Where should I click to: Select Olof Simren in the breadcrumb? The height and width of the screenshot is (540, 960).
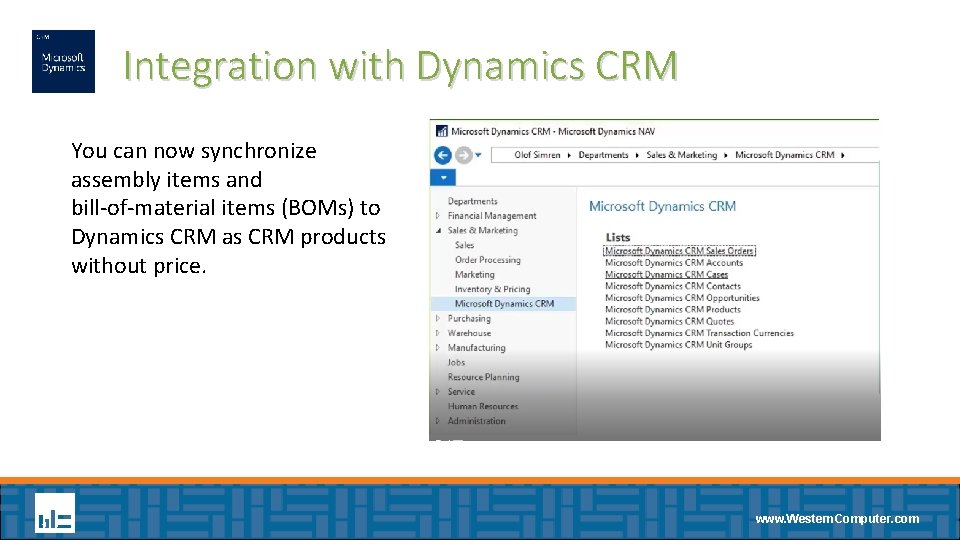click(537, 155)
